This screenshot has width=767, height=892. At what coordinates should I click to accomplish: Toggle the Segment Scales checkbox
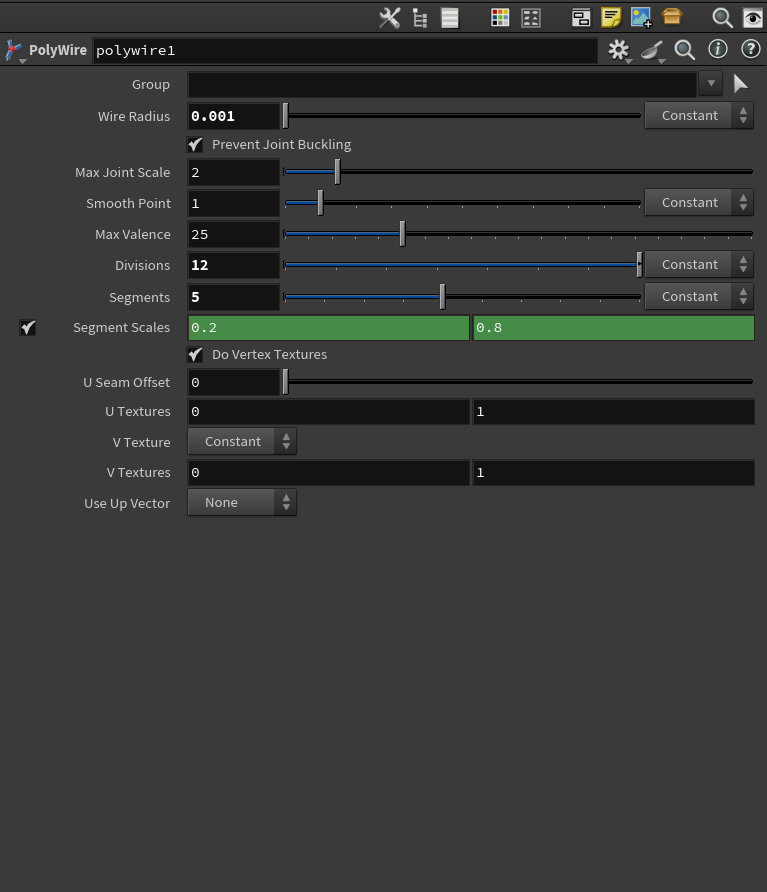point(28,328)
